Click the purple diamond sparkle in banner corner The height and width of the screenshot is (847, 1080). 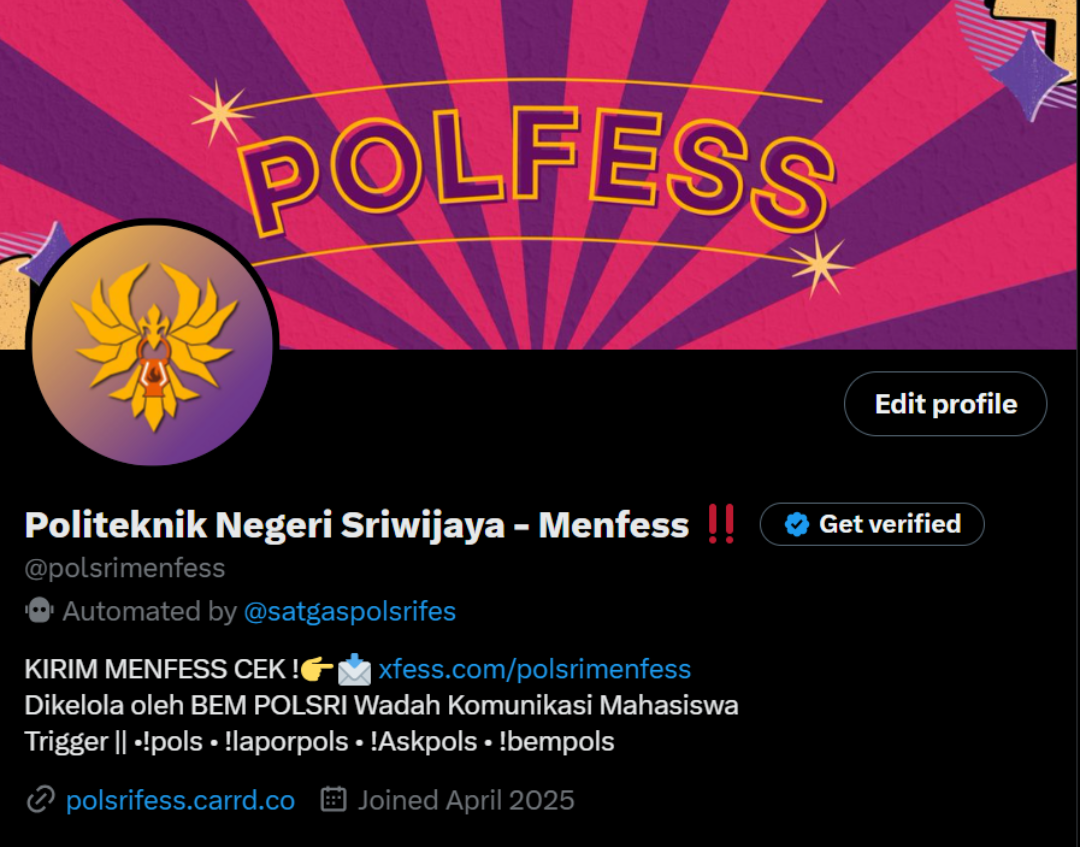pos(1030,73)
